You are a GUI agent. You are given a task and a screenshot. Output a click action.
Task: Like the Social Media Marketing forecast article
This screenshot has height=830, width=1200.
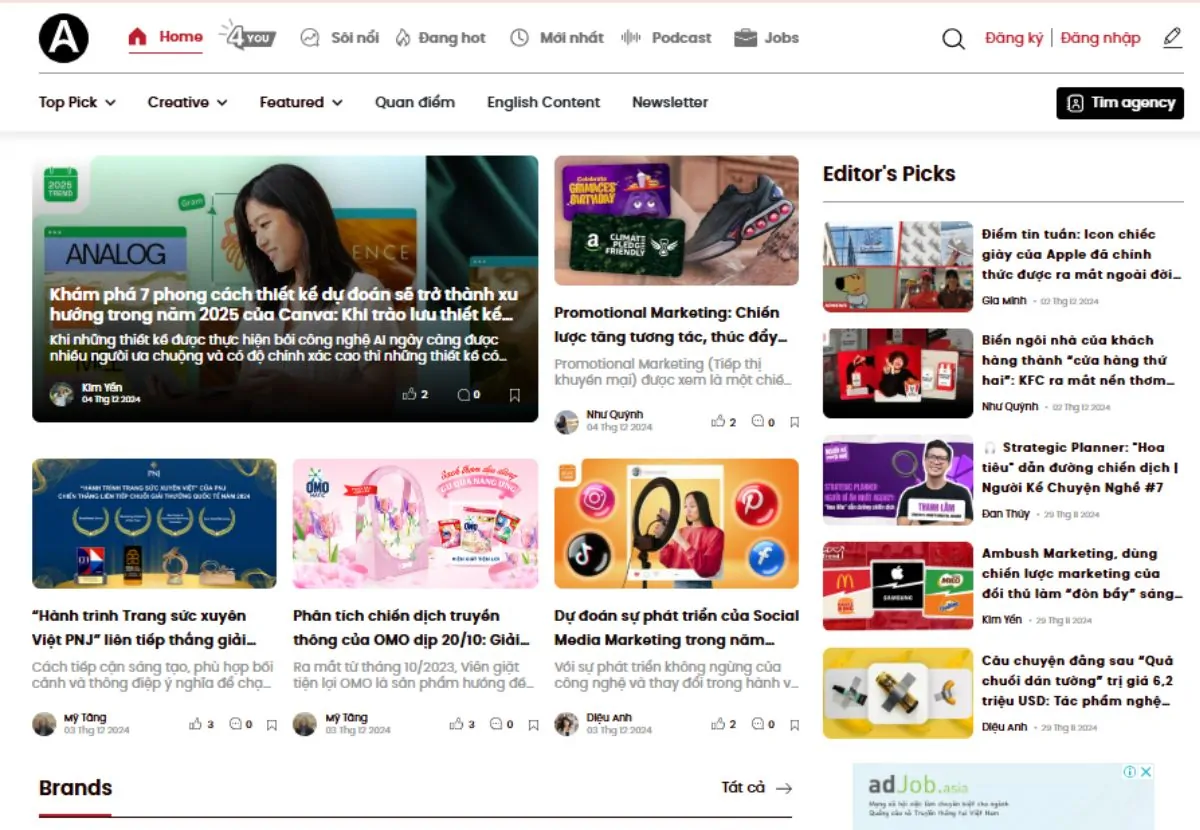click(x=718, y=724)
